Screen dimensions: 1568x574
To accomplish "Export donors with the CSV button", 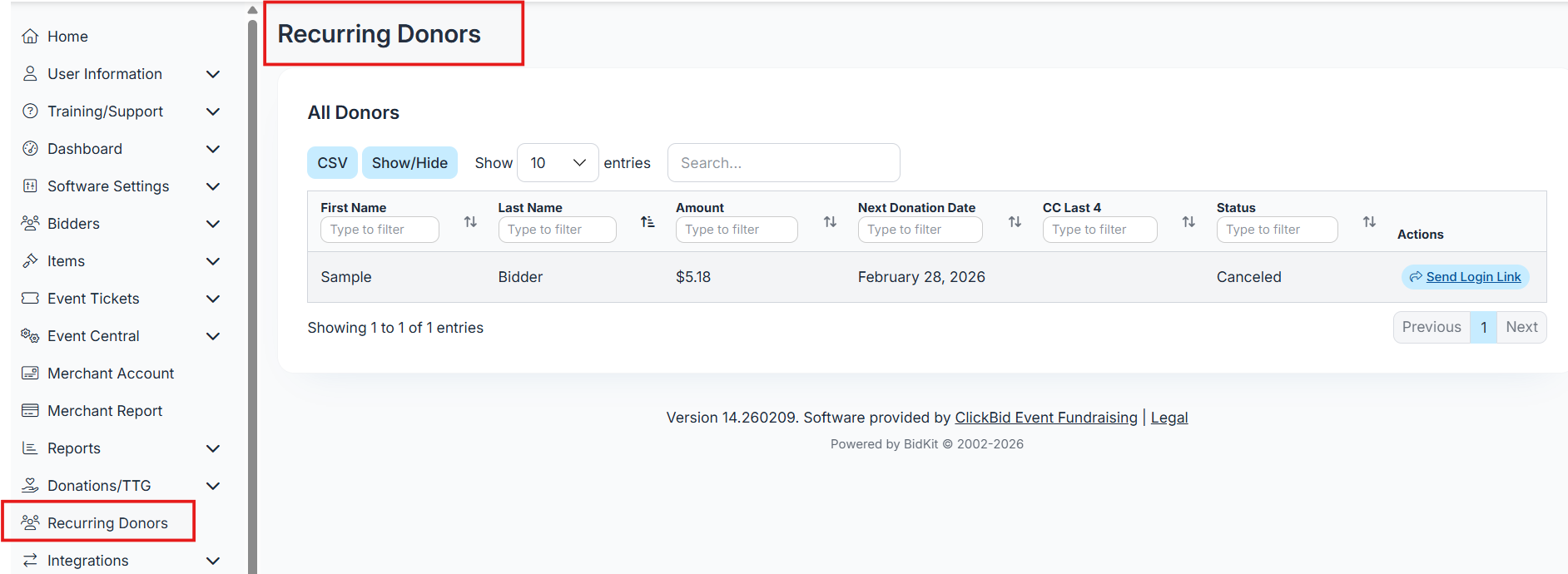I will 332,163.
